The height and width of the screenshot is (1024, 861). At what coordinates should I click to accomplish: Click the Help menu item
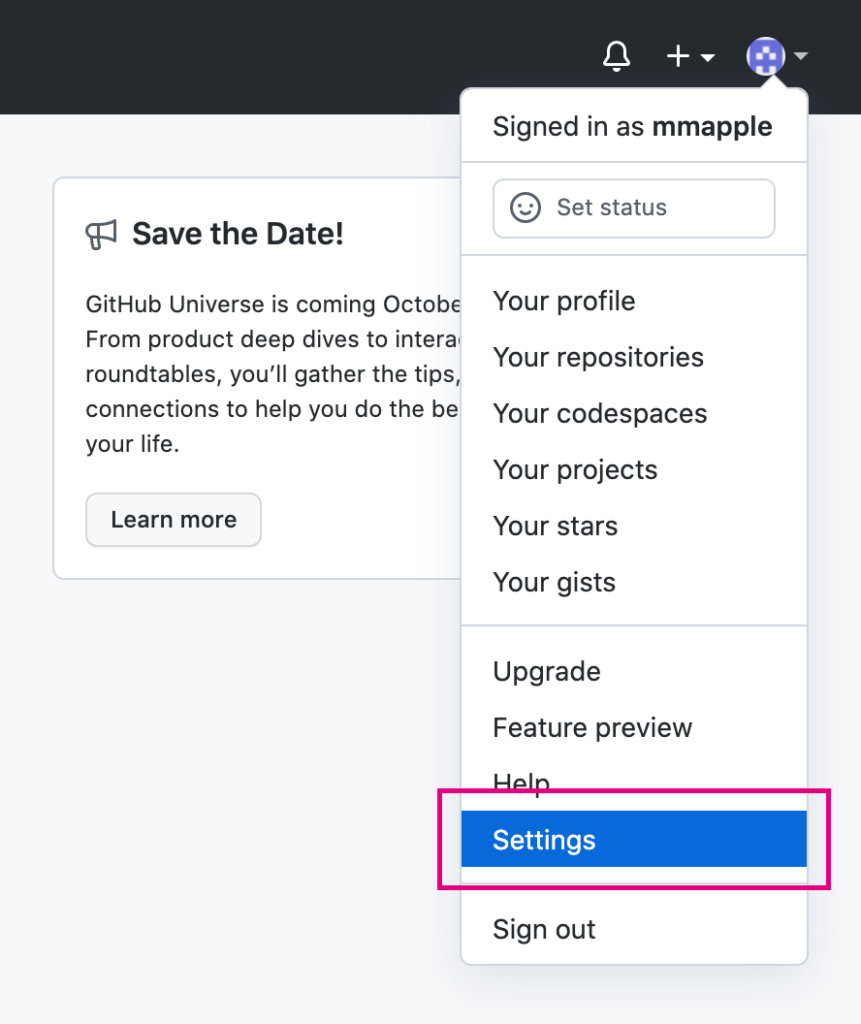(521, 783)
